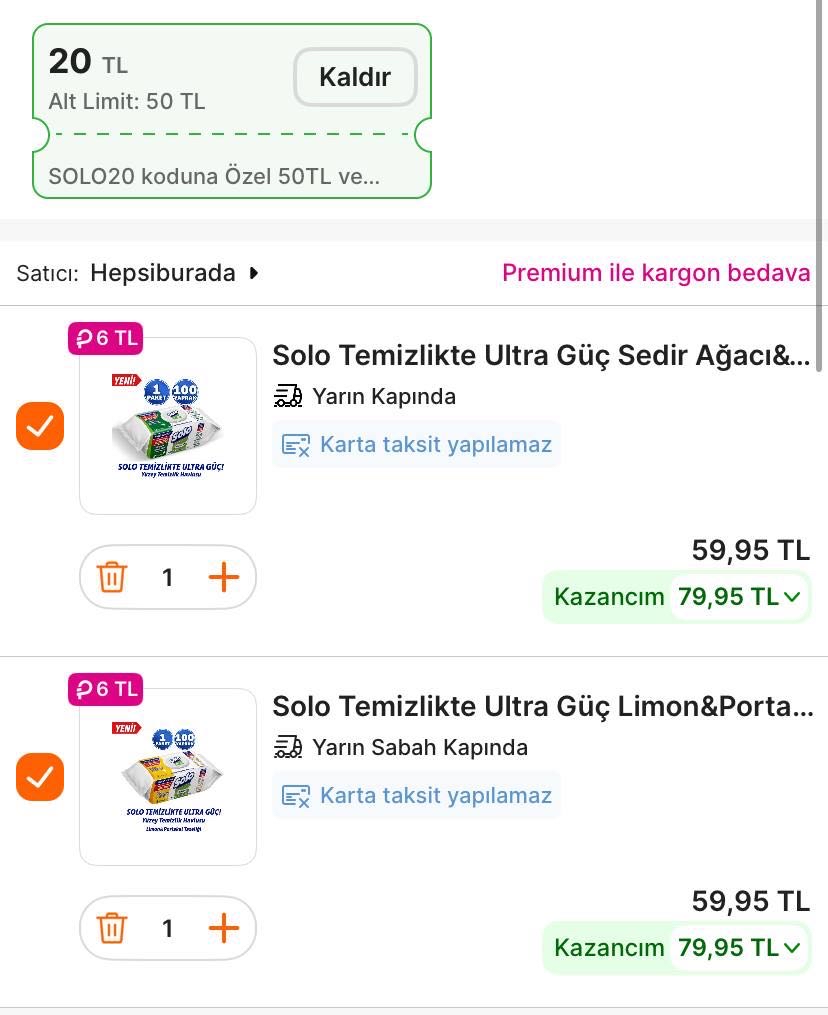
Task: Remove the 20 TL coupon with Kaldır
Action: (355, 77)
